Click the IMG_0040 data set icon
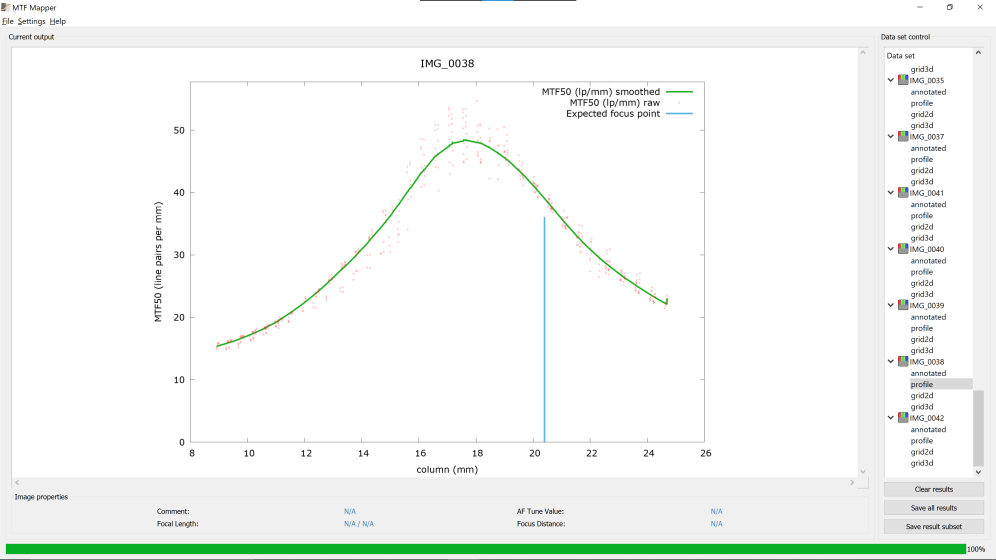The height and width of the screenshot is (560, 996). 903,249
